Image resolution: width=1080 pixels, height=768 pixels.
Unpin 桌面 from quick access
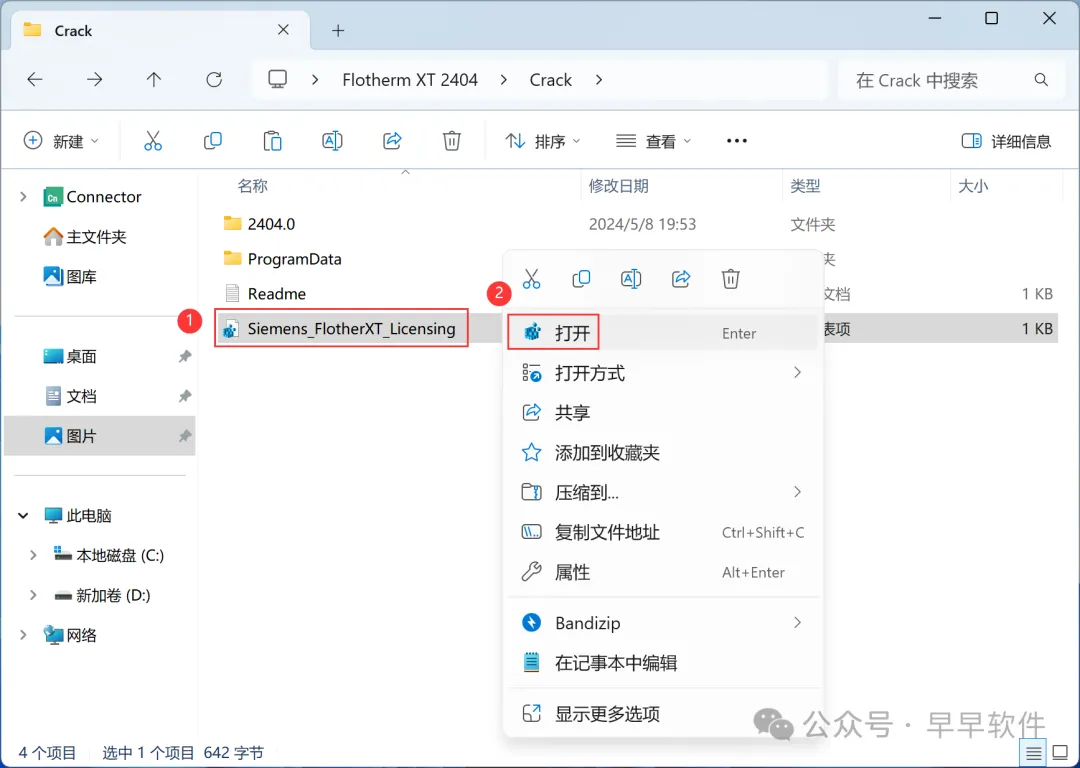[185, 356]
